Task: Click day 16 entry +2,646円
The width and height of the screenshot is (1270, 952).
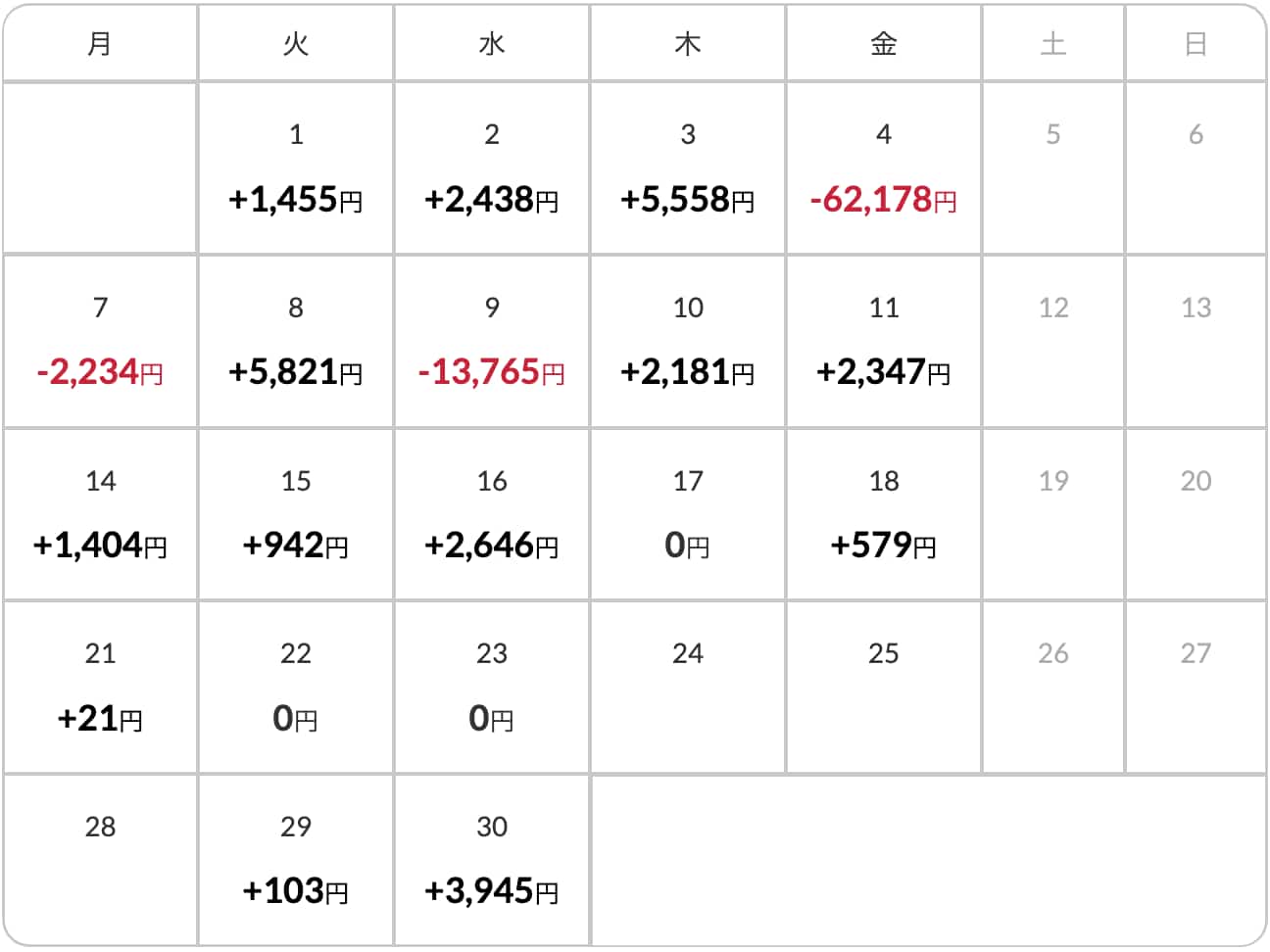Action: click(492, 514)
